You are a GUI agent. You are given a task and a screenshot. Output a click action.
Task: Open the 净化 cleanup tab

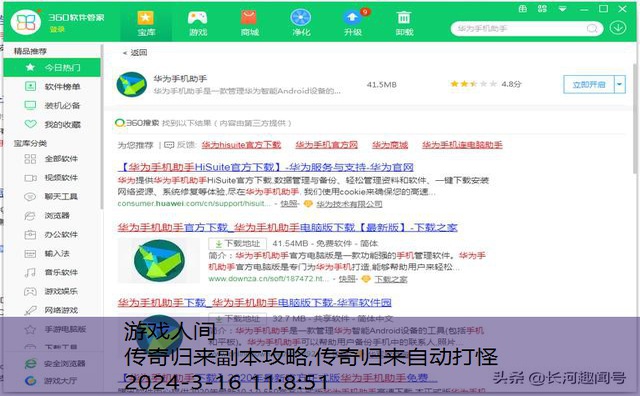[x=301, y=24]
